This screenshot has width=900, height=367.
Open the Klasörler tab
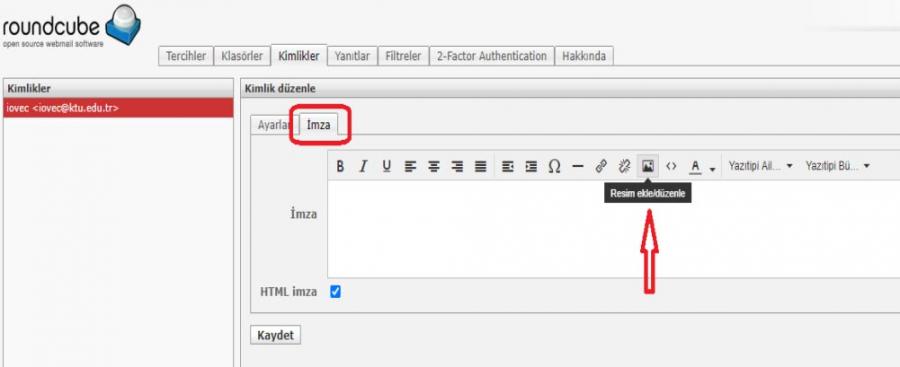click(x=242, y=56)
